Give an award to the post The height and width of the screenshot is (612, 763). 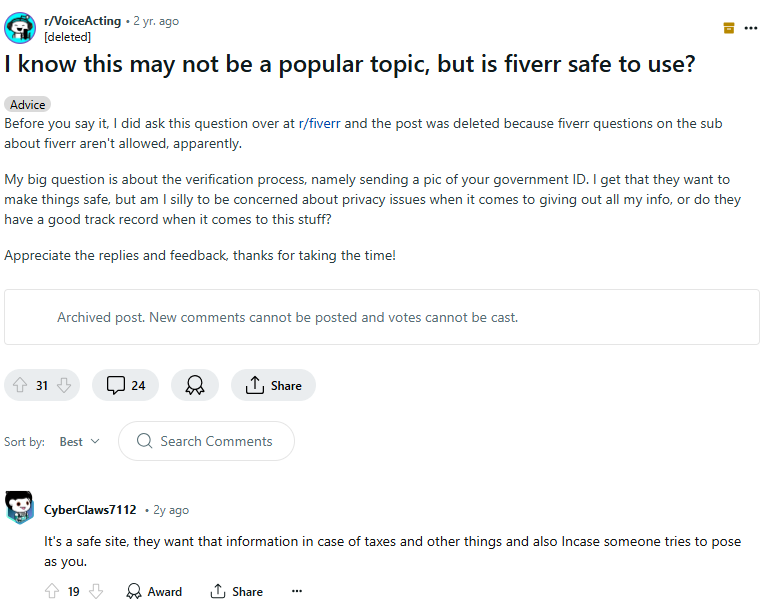[195, 386]
